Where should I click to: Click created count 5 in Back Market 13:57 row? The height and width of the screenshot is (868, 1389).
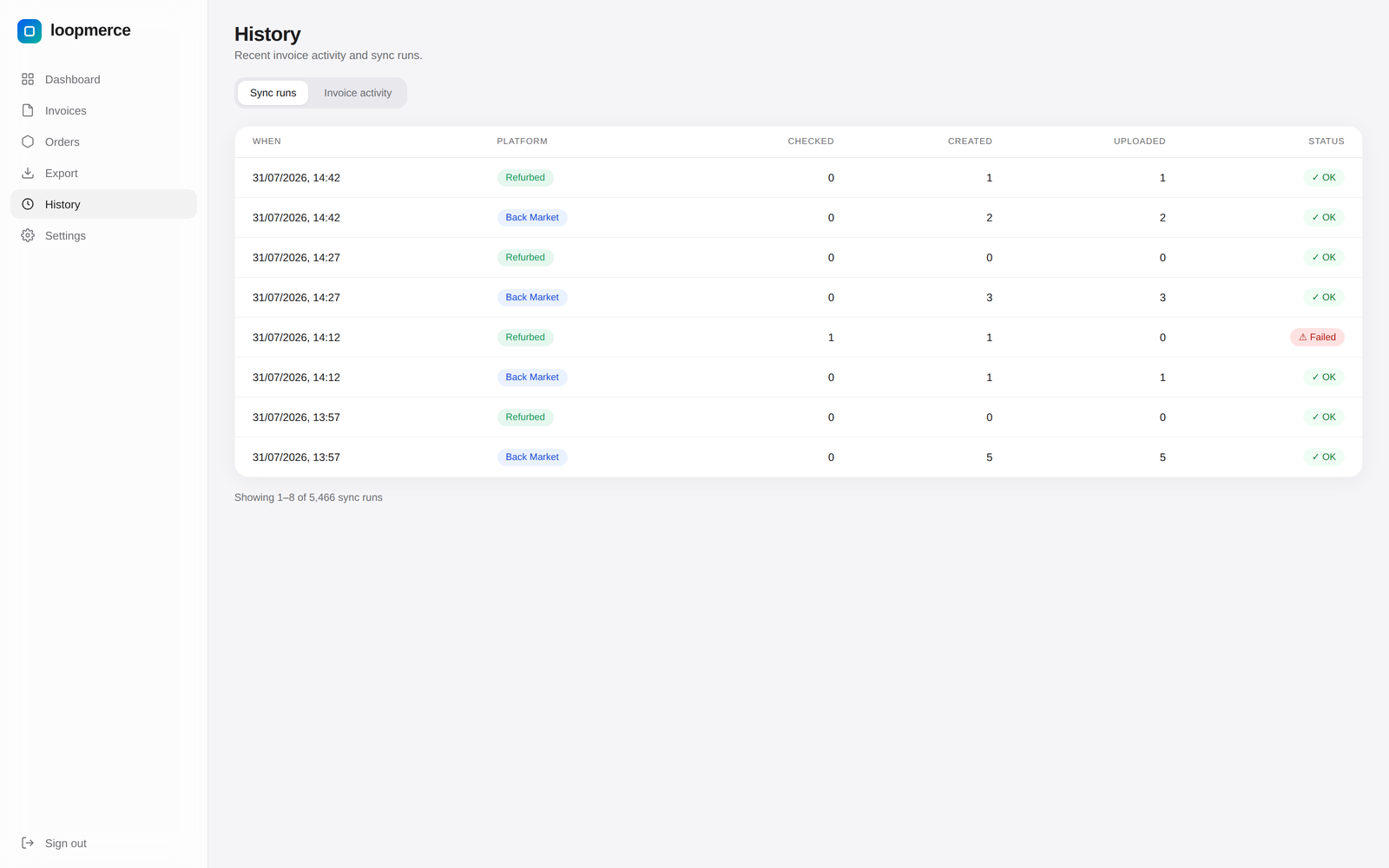coord(989,457)
